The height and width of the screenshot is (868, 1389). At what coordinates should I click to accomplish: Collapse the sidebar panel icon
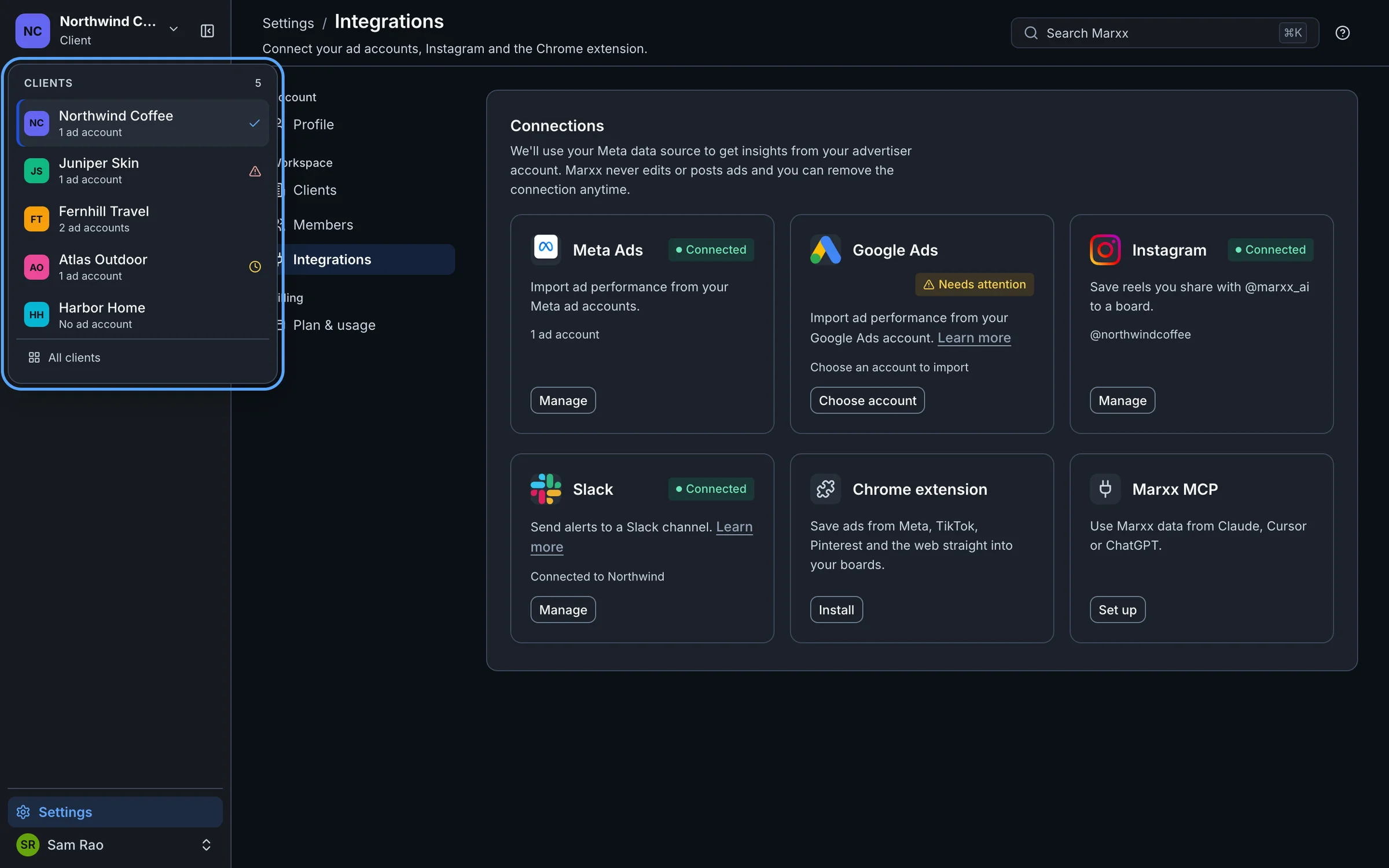tap(207, 31)
